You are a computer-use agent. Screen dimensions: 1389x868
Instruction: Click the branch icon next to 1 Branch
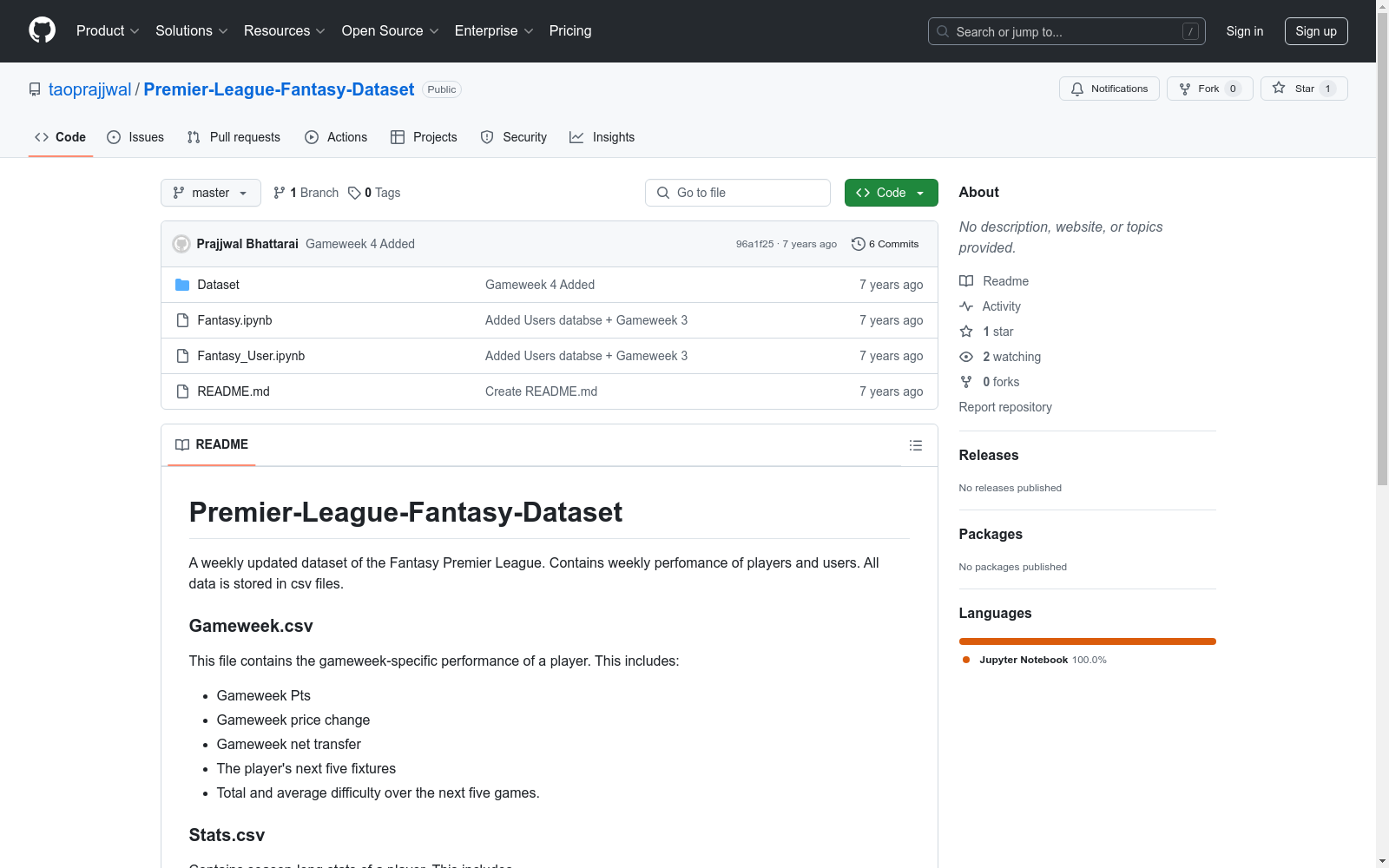click(x=280, y=193)
